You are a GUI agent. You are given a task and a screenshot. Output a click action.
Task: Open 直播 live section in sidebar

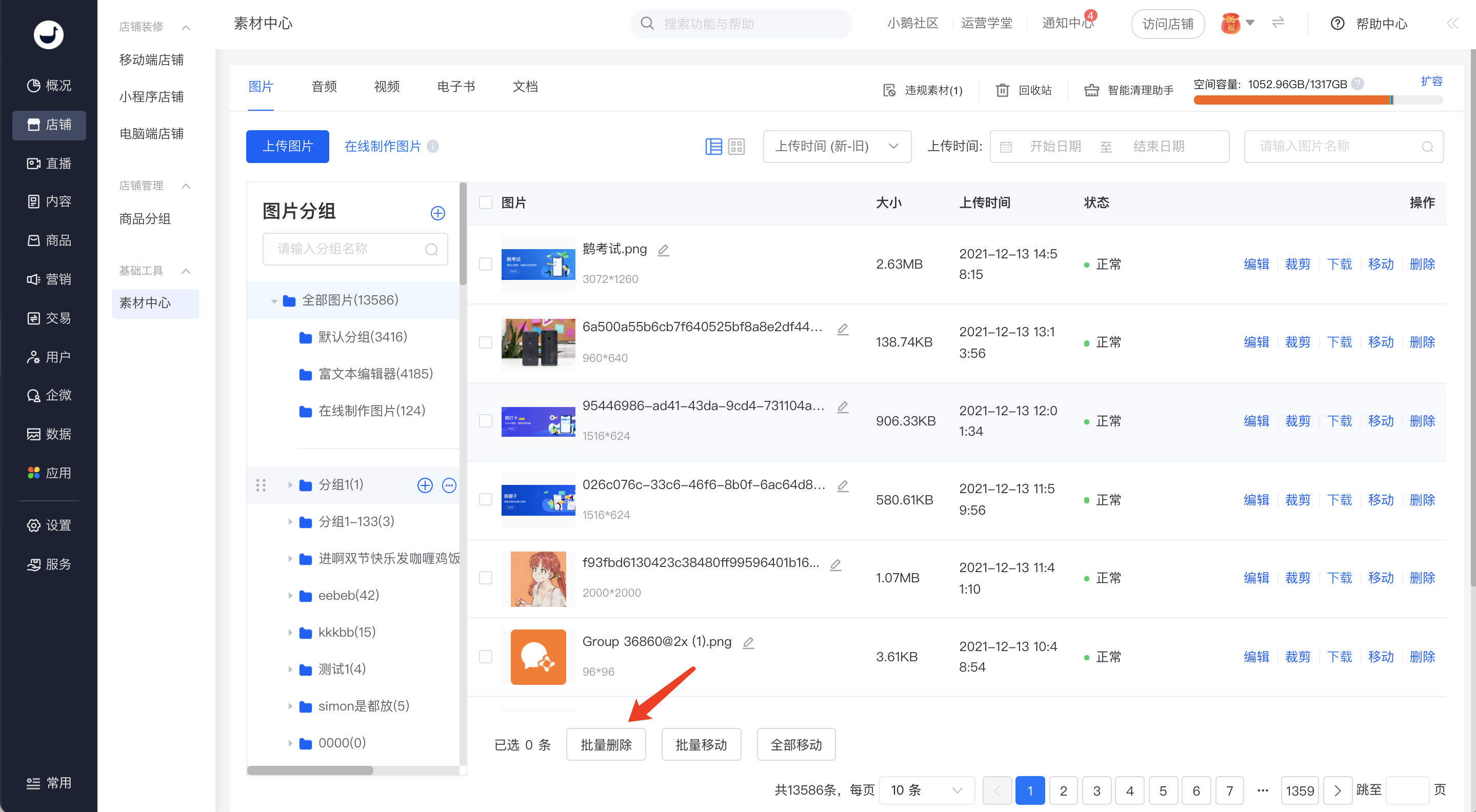pos(49,163)
